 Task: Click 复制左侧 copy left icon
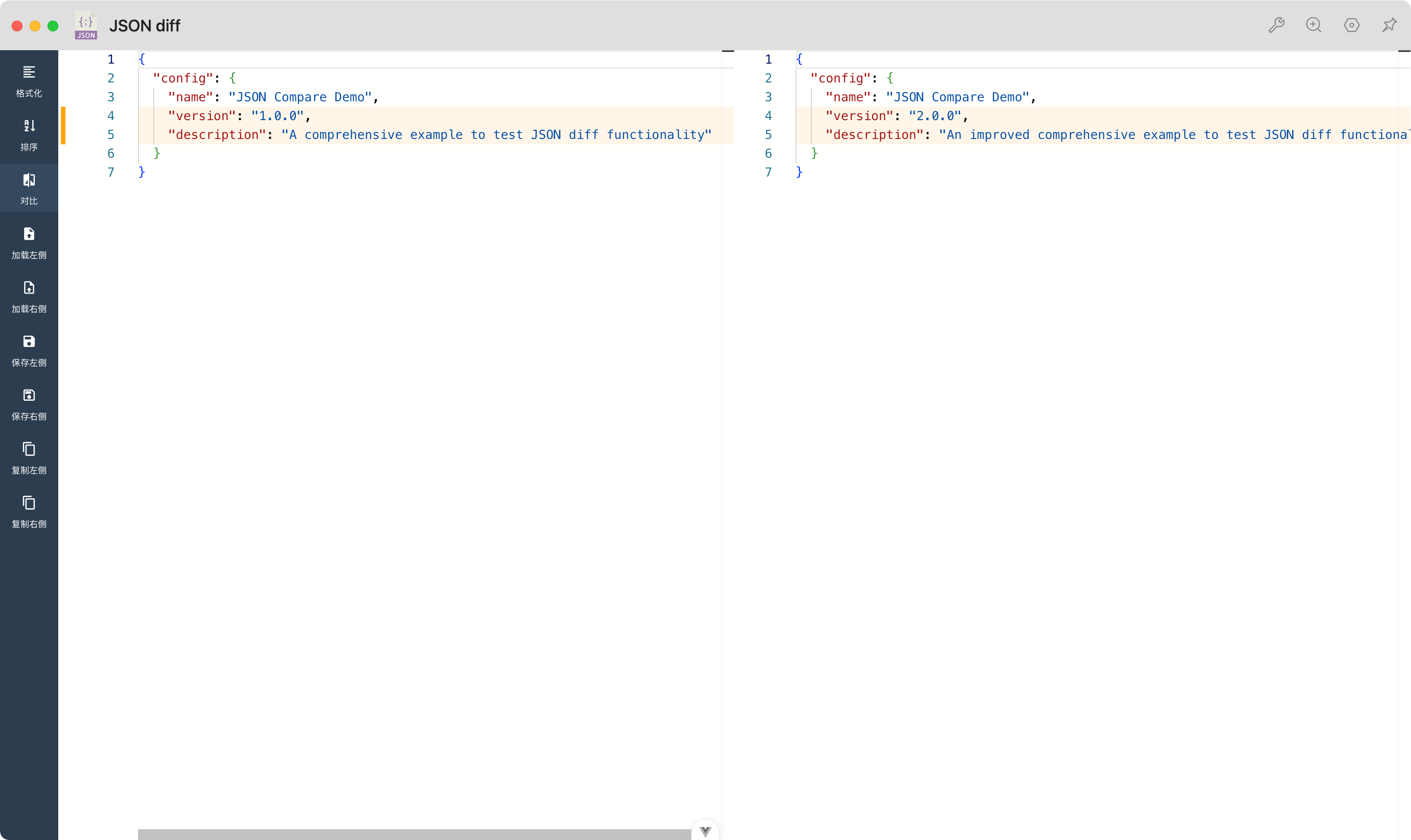point(29,449)
